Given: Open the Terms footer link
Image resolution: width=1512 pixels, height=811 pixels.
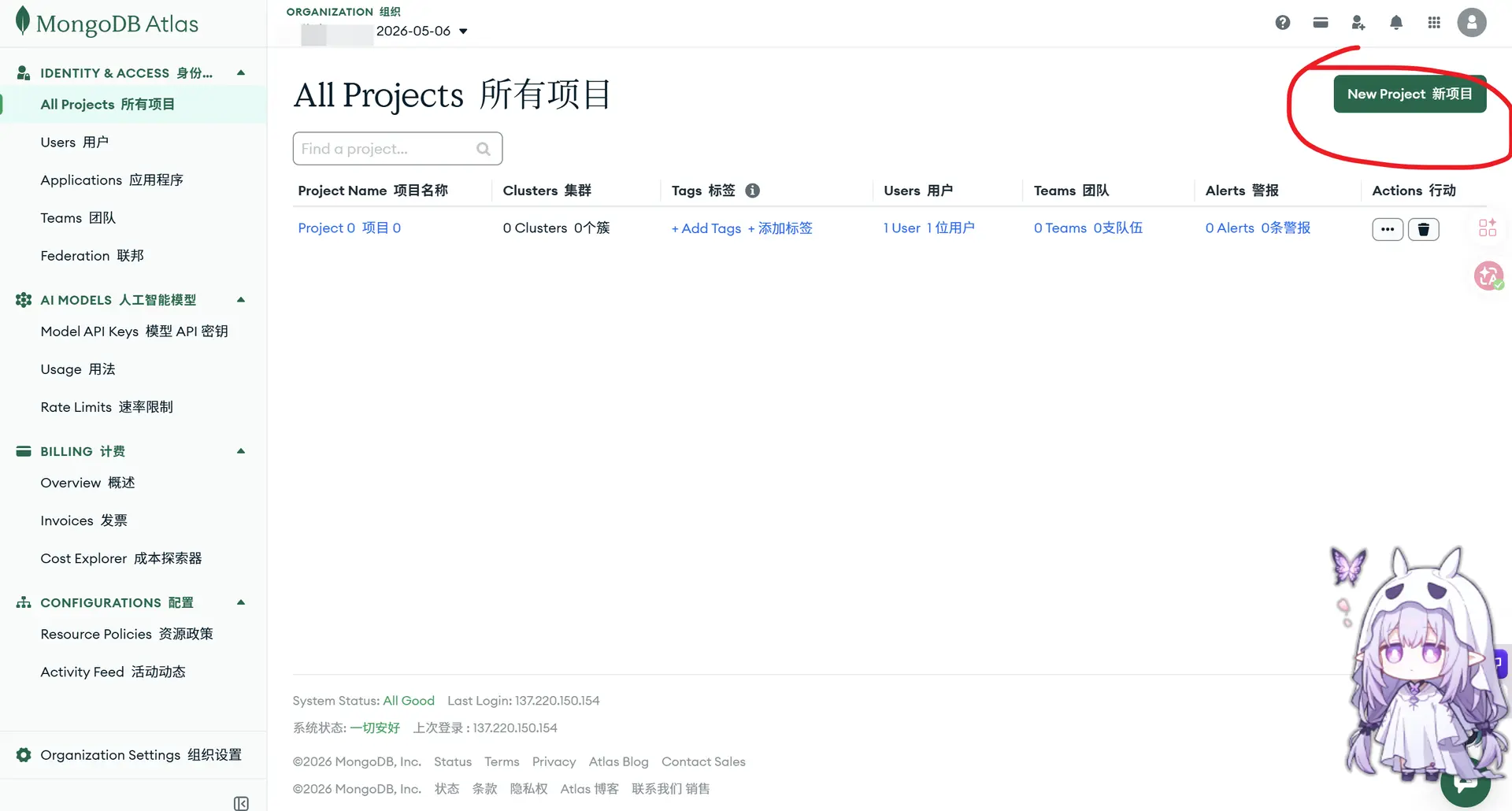Looking at the screenshot, I should [502, 762].
